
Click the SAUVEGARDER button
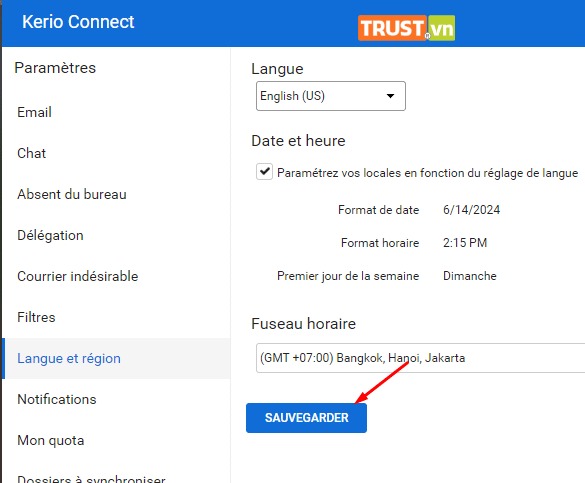306,418
